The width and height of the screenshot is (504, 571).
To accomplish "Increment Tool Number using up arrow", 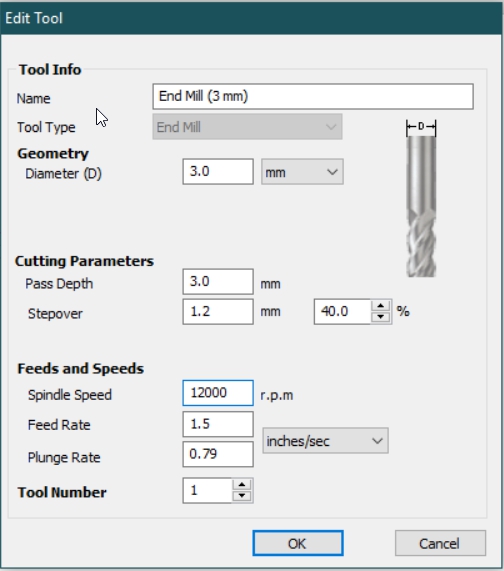I will (x=242, y=485).
